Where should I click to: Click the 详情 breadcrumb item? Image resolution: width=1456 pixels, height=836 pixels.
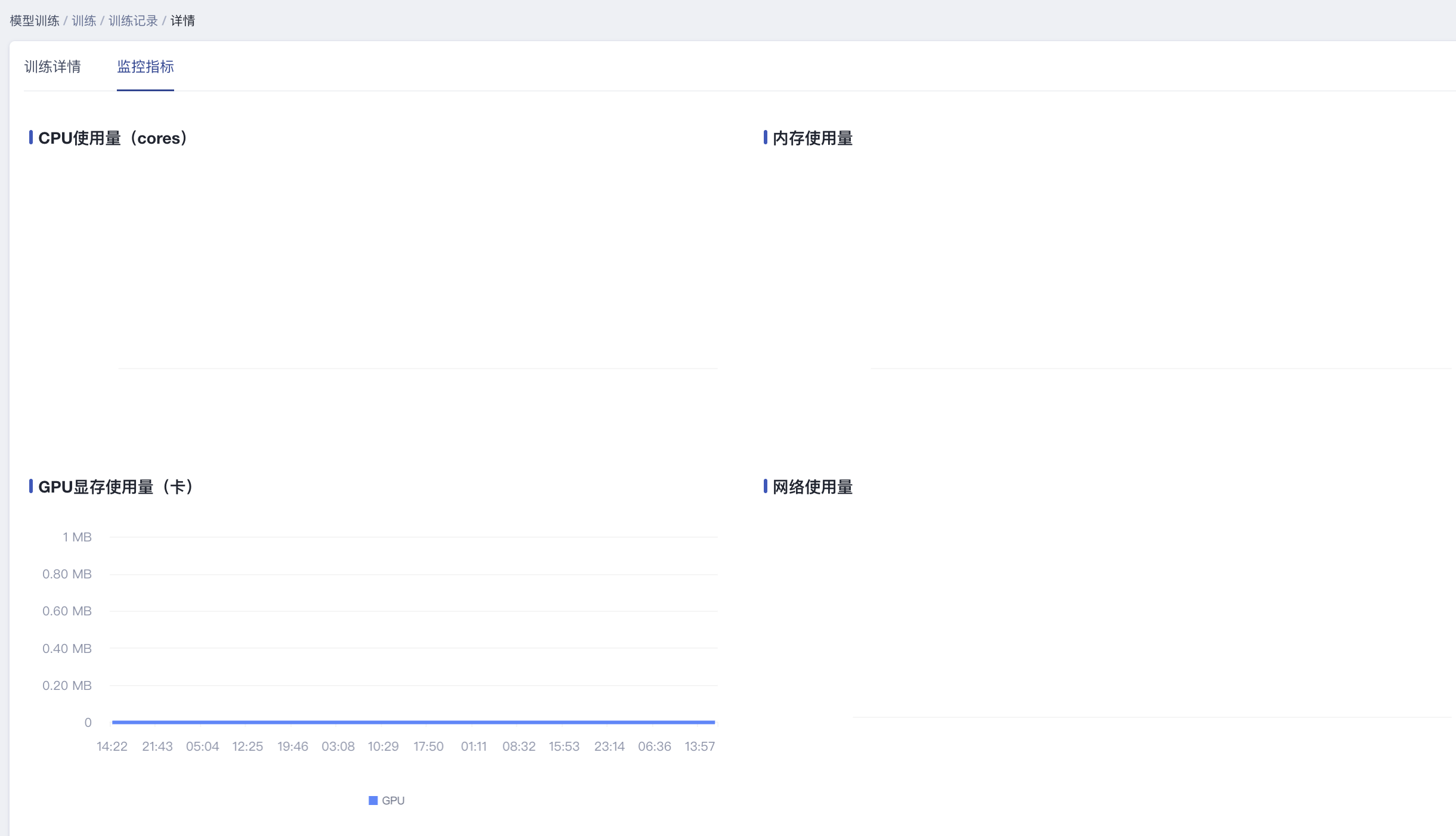[x=182, y=21]
